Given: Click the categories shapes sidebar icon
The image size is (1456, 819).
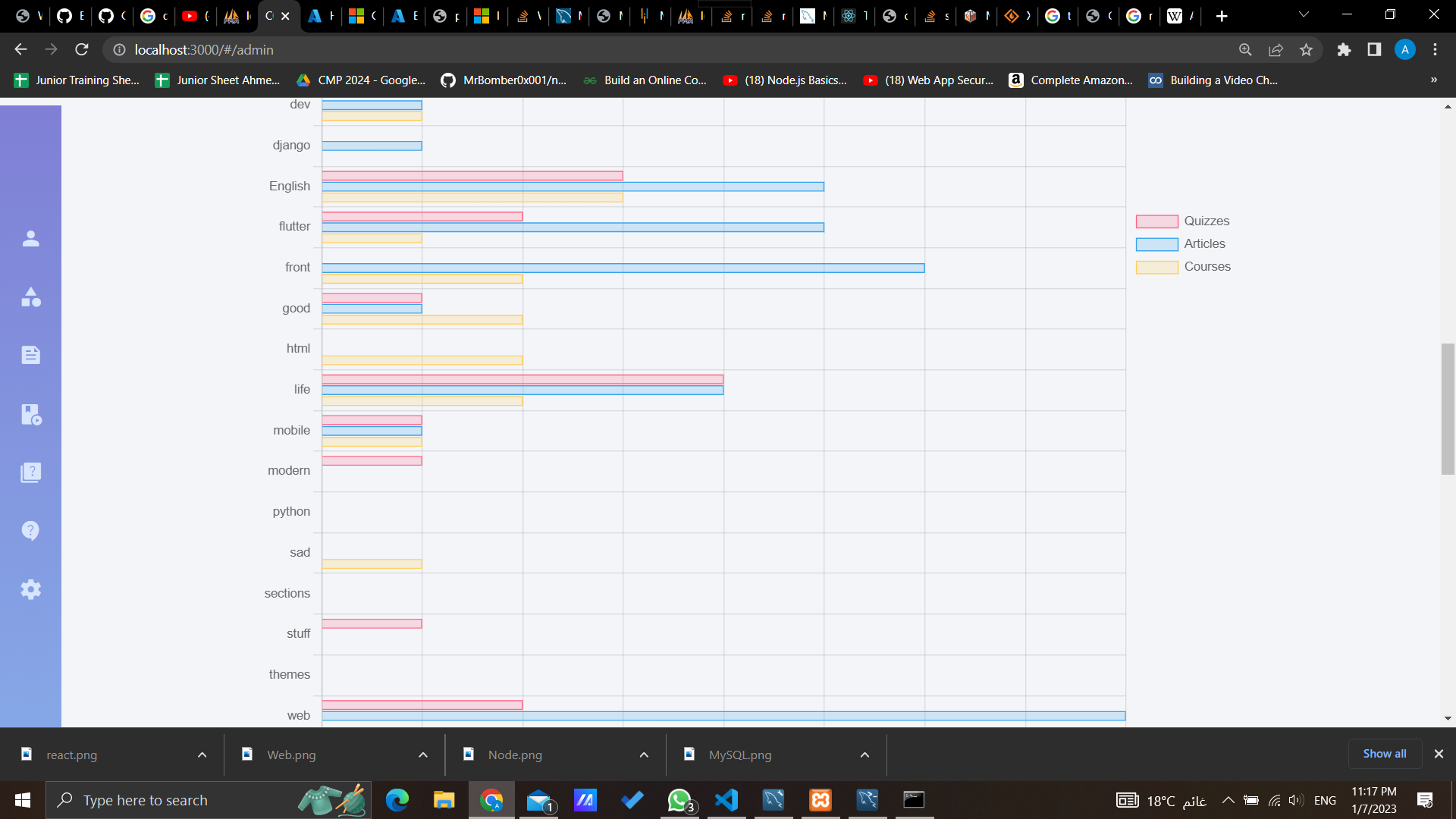Looking at the screenshot, I should [x=30, y=297].
